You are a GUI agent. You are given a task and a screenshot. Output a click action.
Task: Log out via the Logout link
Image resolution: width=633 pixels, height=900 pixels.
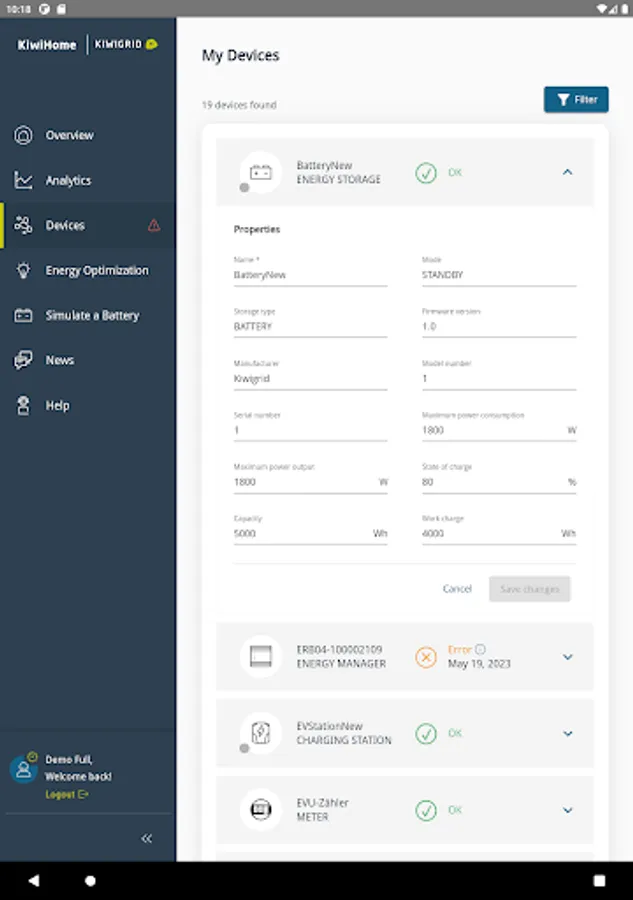[x=67, y=794]
